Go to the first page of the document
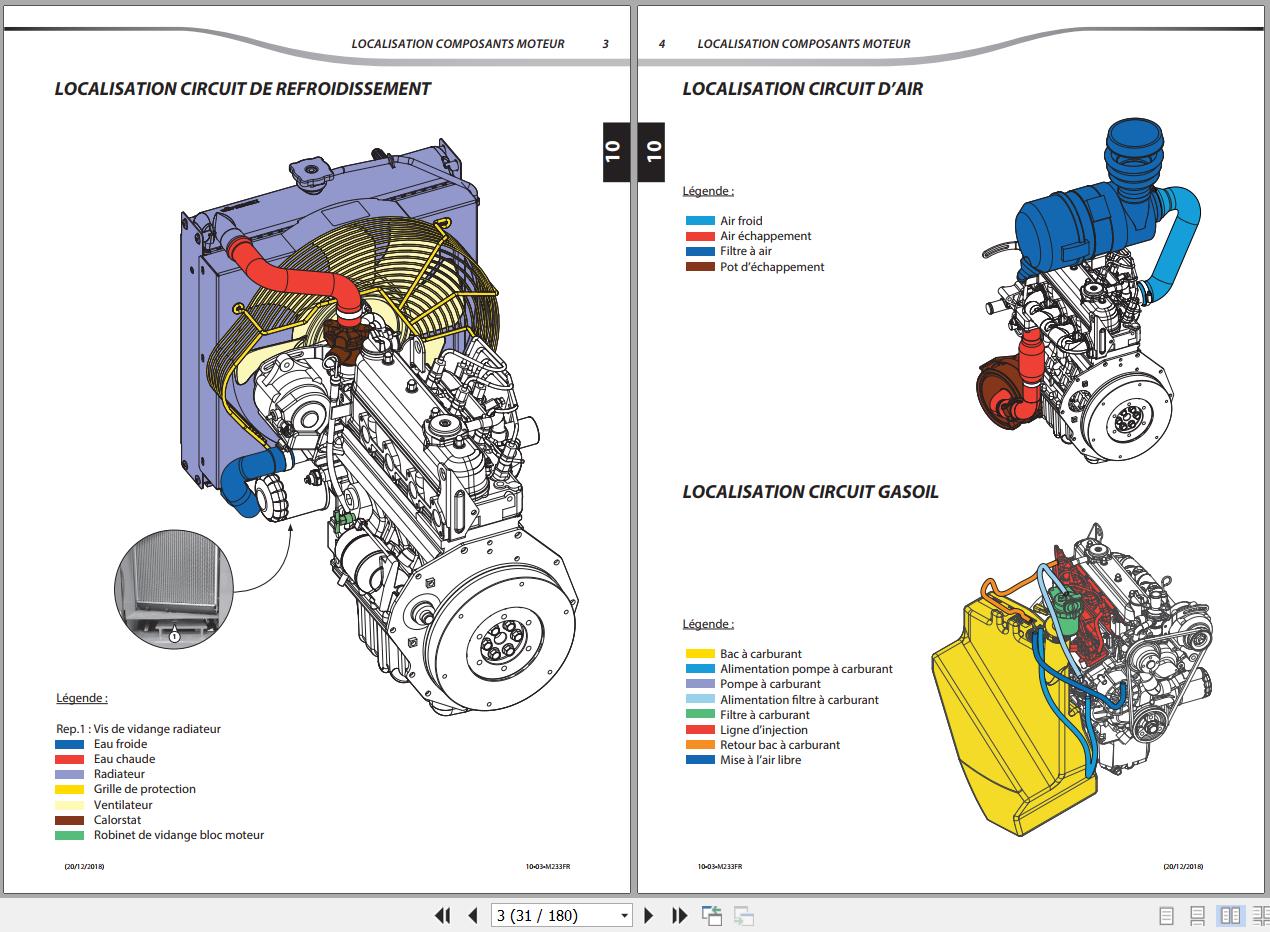 pyautogui.click(x=442, y=915)
